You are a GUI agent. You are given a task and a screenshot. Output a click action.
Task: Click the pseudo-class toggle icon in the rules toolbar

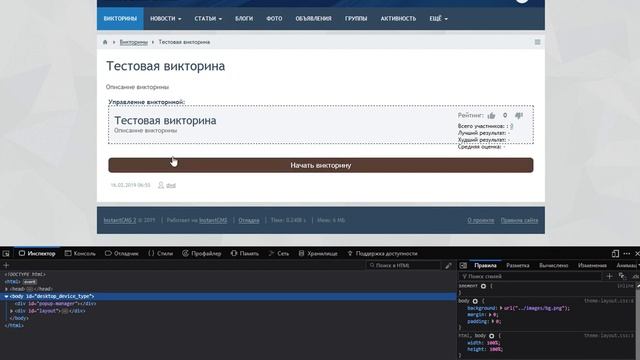pyautogui.click(x=622, y=276)
